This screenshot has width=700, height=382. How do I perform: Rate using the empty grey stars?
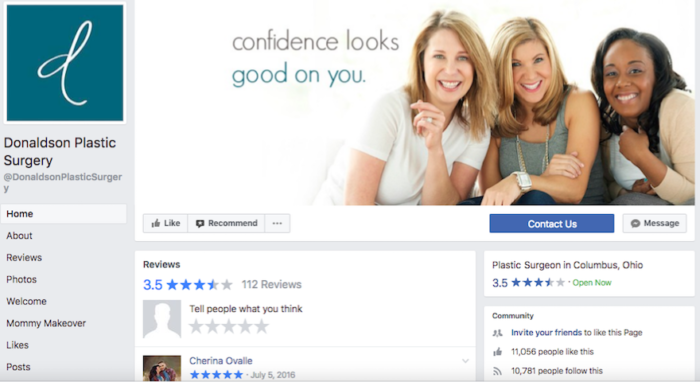(x=229, y=327)
